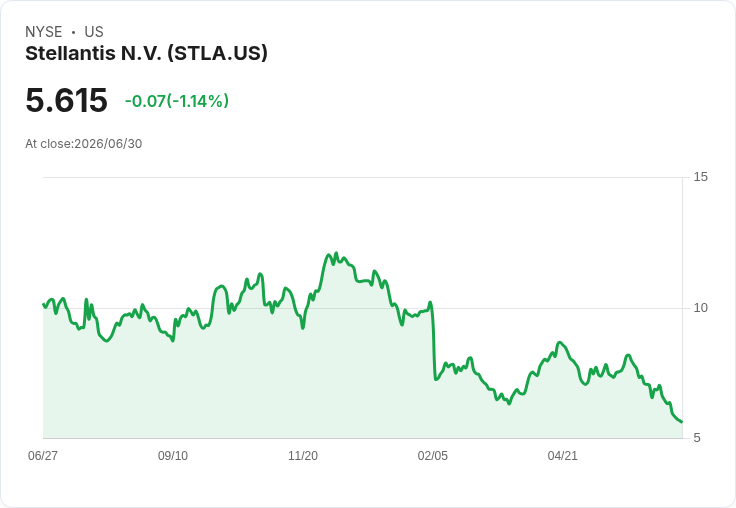The height and width of the screenshot is (508, 736).
Task: Click the -0.07(-1.14%) price change
Action: 177,100
